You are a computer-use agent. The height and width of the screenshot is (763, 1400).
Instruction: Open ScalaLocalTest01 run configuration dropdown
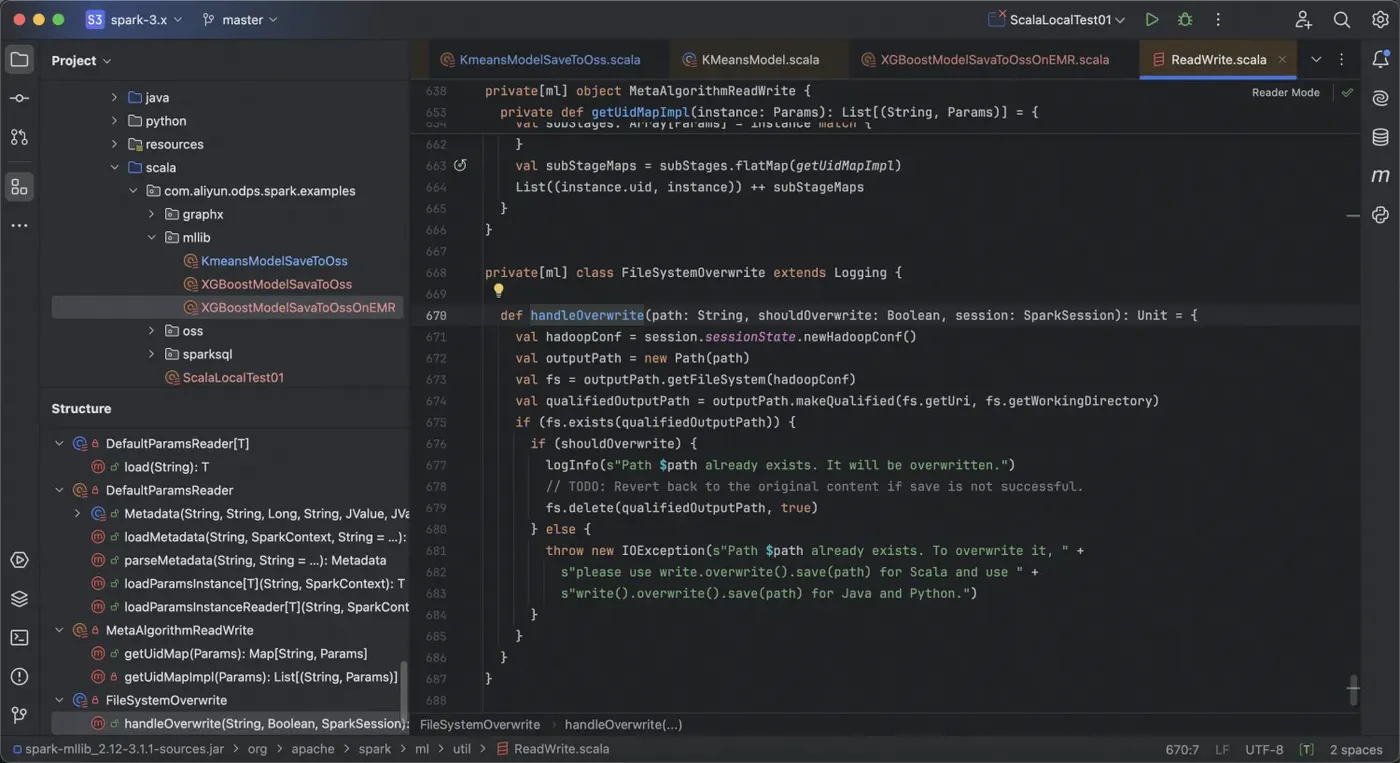coord(1056,20)
